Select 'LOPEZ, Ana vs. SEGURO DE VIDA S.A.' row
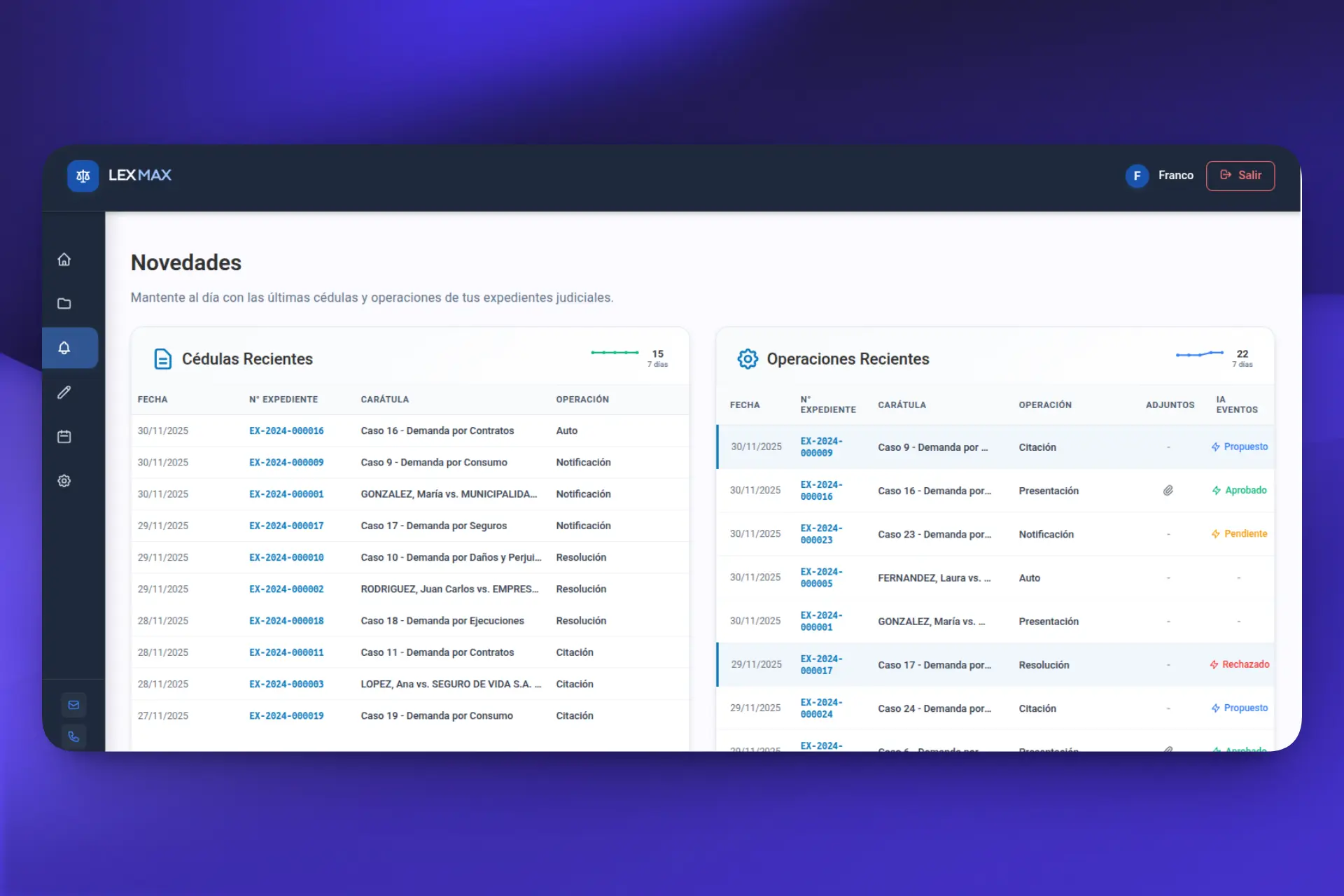Image resolution: width=1344 pixels, height=896 pixels. click(x=410, y=685)
